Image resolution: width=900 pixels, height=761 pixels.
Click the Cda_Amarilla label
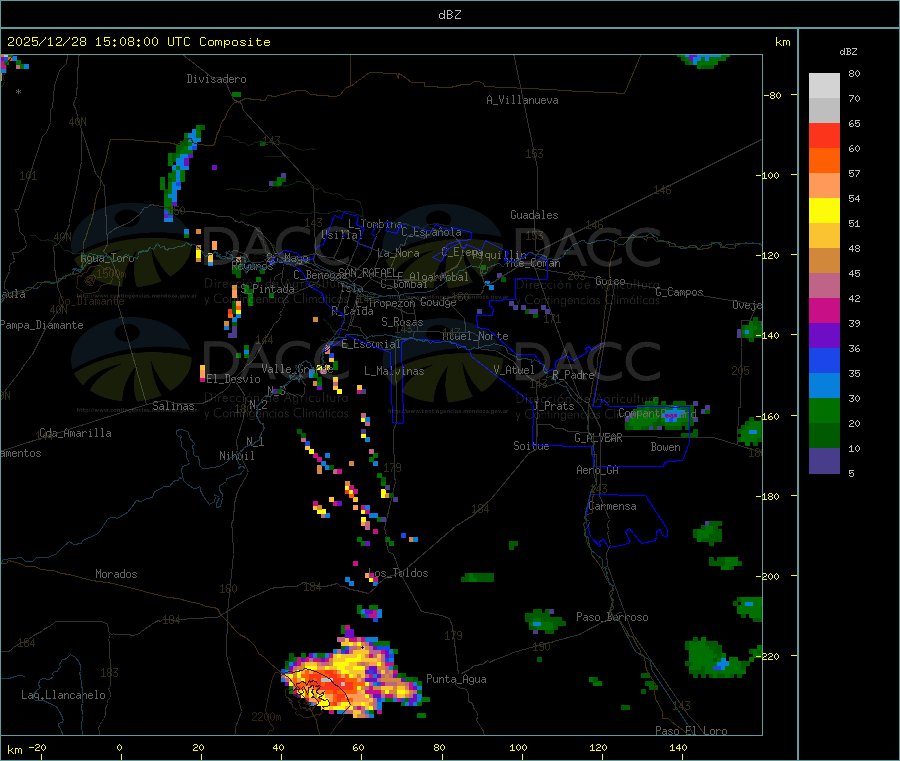click(x=75, y=433)
